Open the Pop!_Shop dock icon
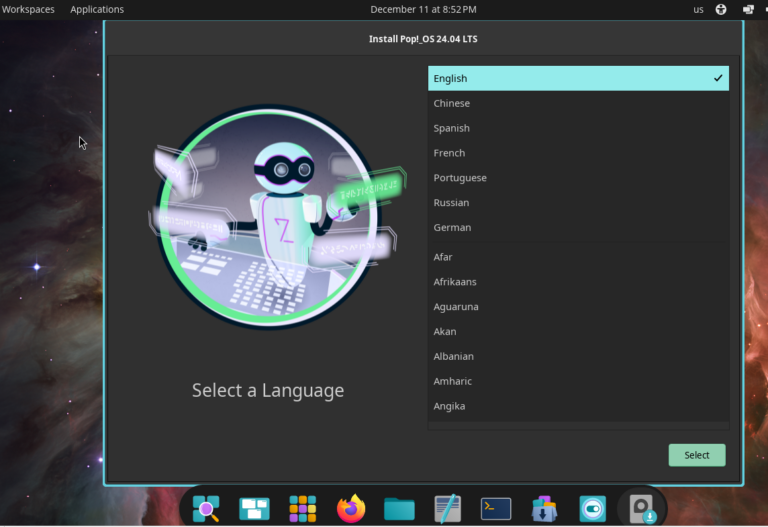The width and height of the screenshot is (768, 527). point(544,509)
